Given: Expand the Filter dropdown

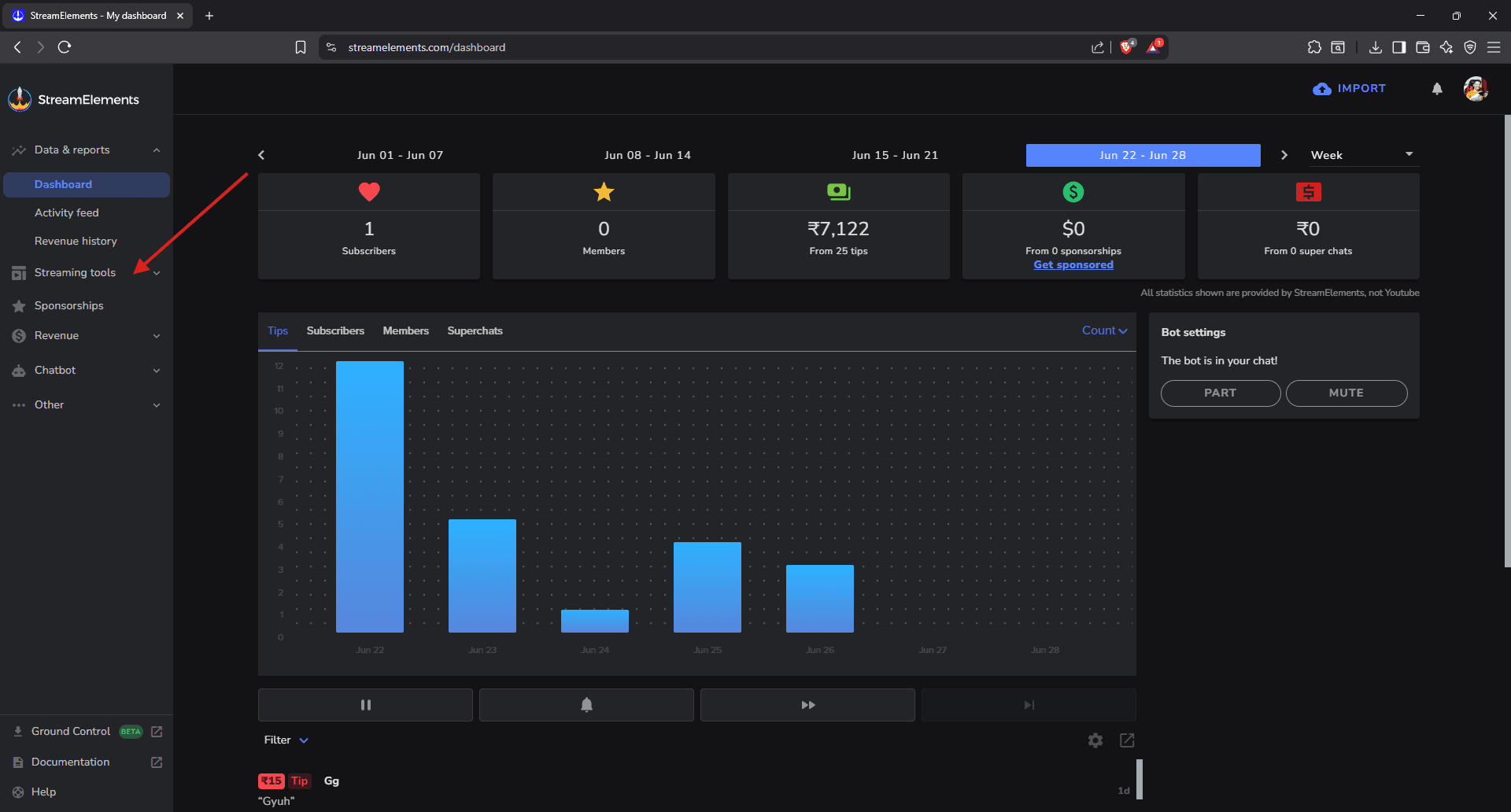Looking at the screenshot, I should [x=286, y=740].
